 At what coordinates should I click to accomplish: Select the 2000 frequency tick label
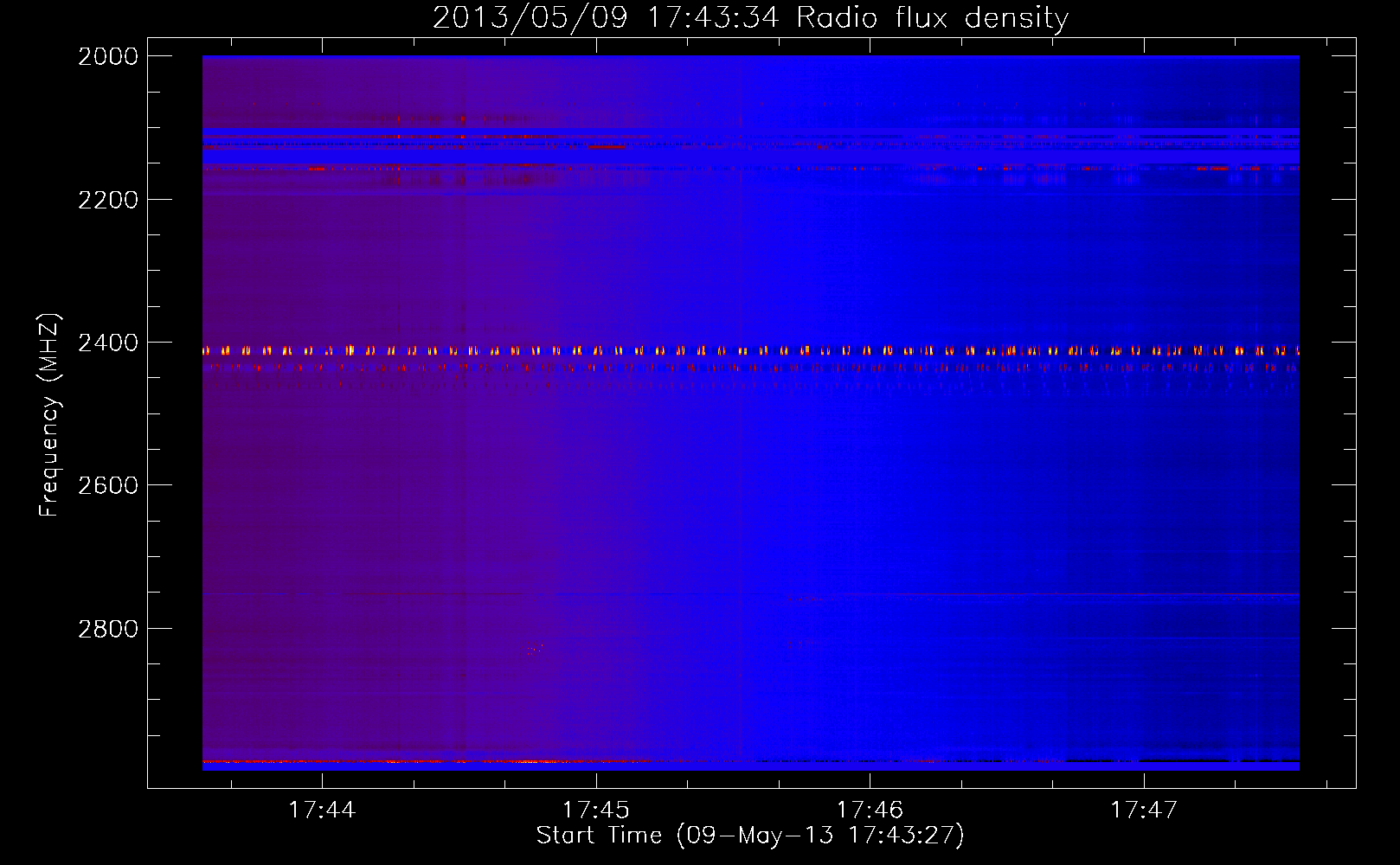pyautogui.click(x=108, y=56)
